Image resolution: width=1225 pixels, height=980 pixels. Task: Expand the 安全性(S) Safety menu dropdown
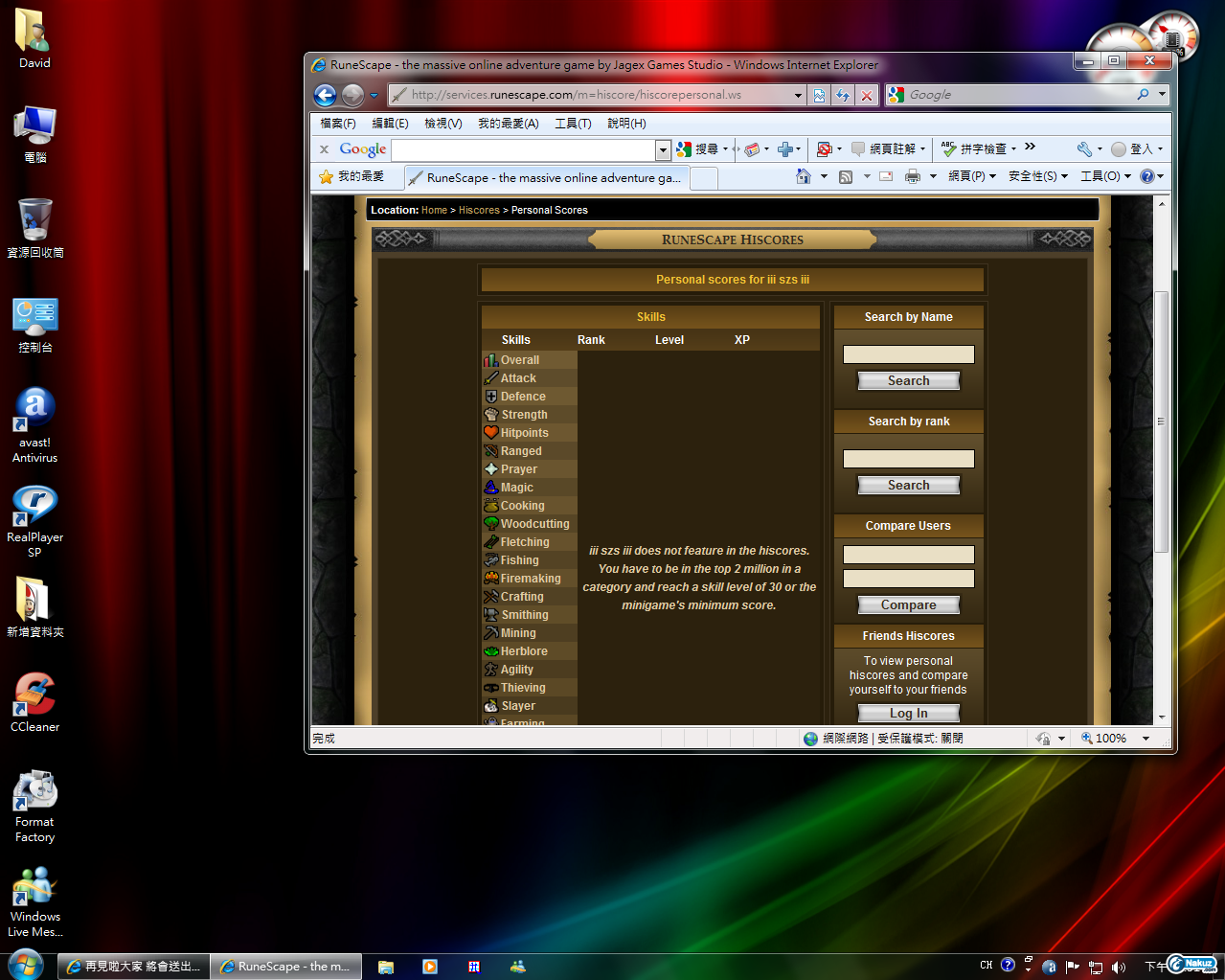[1064, 176]
